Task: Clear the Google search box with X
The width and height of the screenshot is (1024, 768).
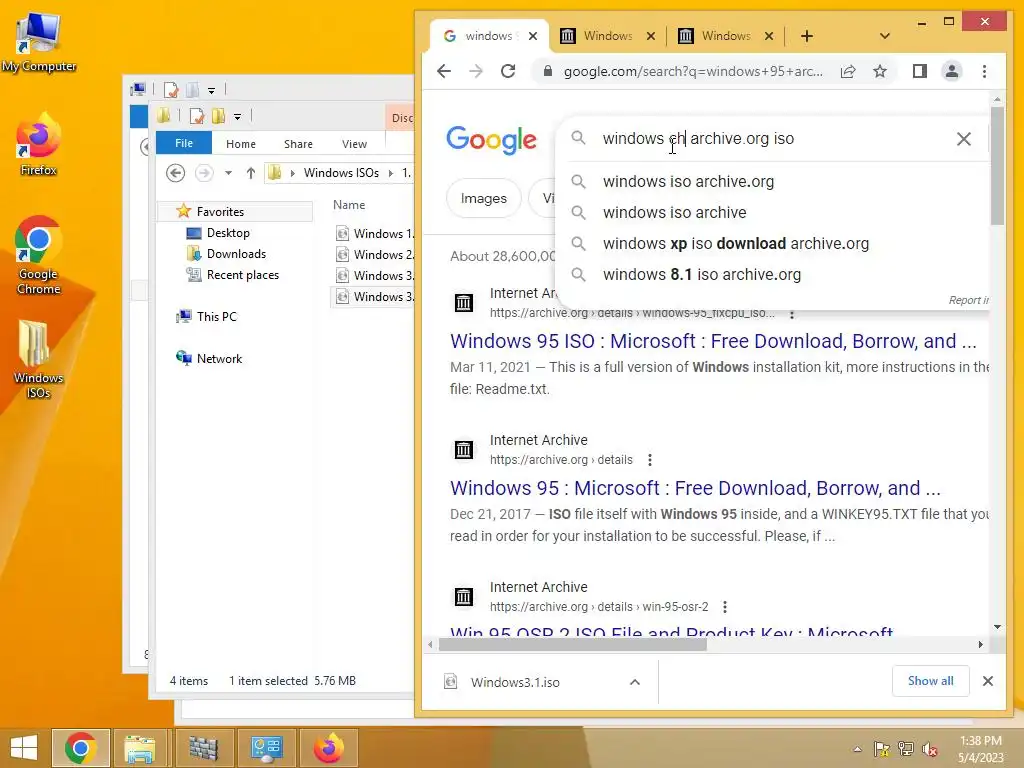Action: (963, 138)
